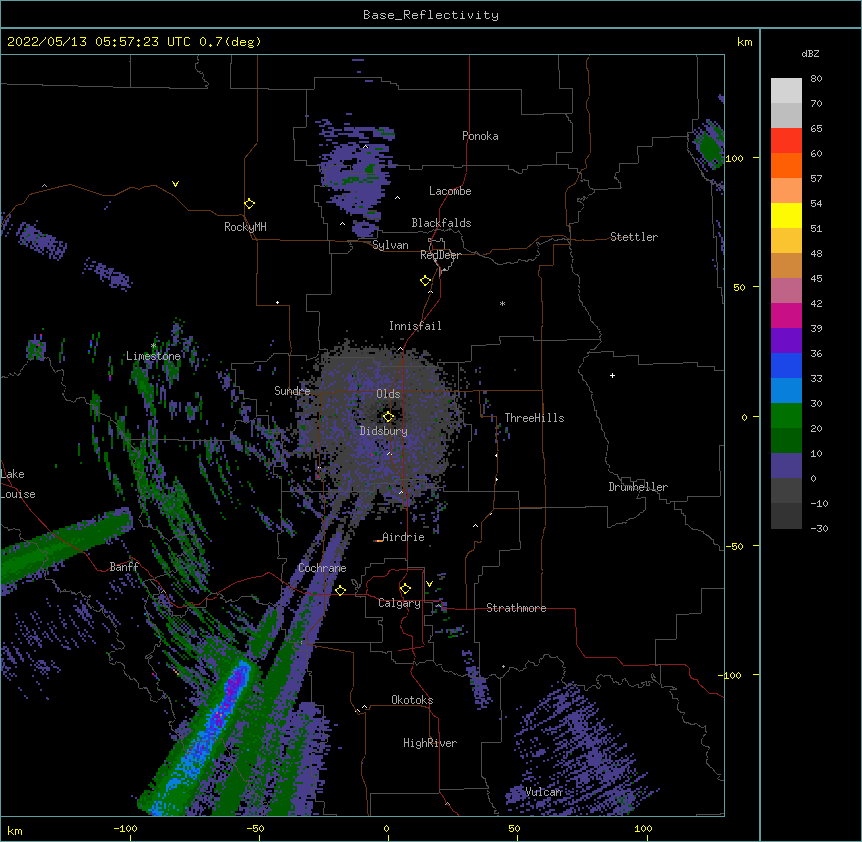Click the Vulcan town label

(543, 792)
